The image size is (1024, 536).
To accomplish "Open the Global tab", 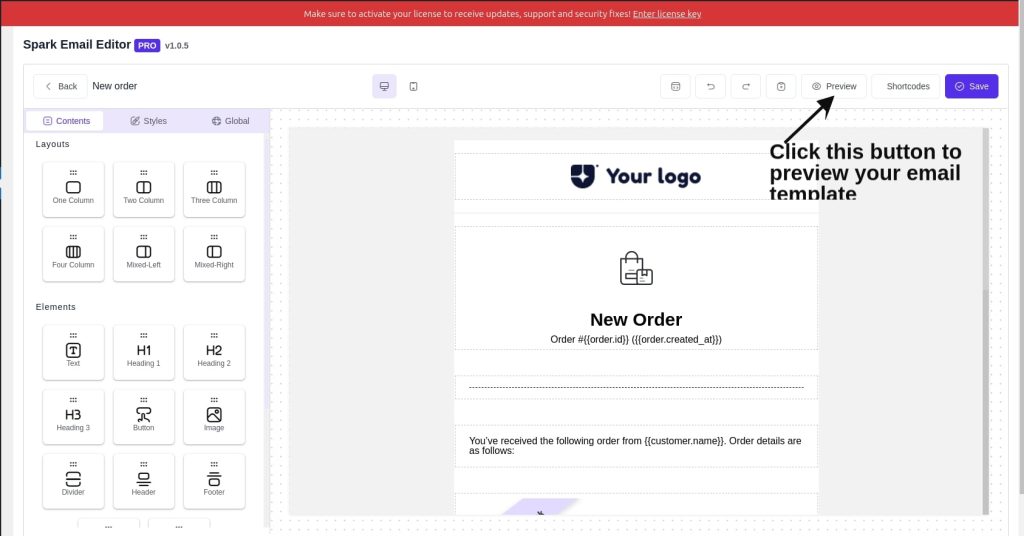I will pos(231,121).
